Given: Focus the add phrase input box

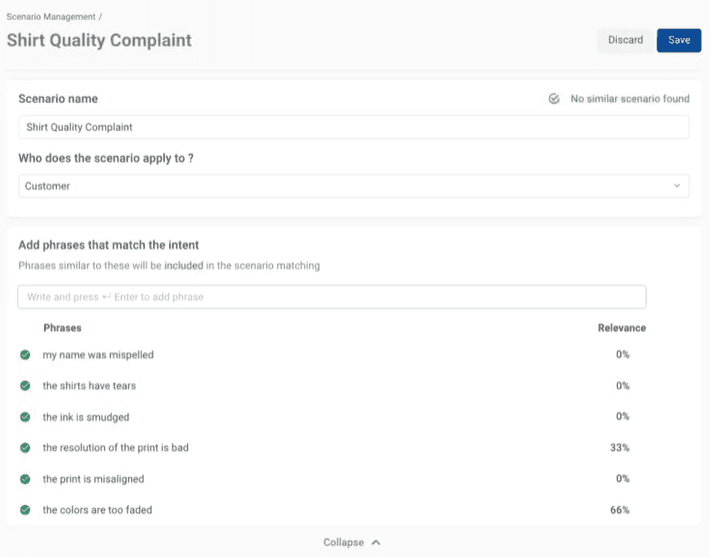Looking at the screenshot, I should pyautogui.click(x=332, y=297).
